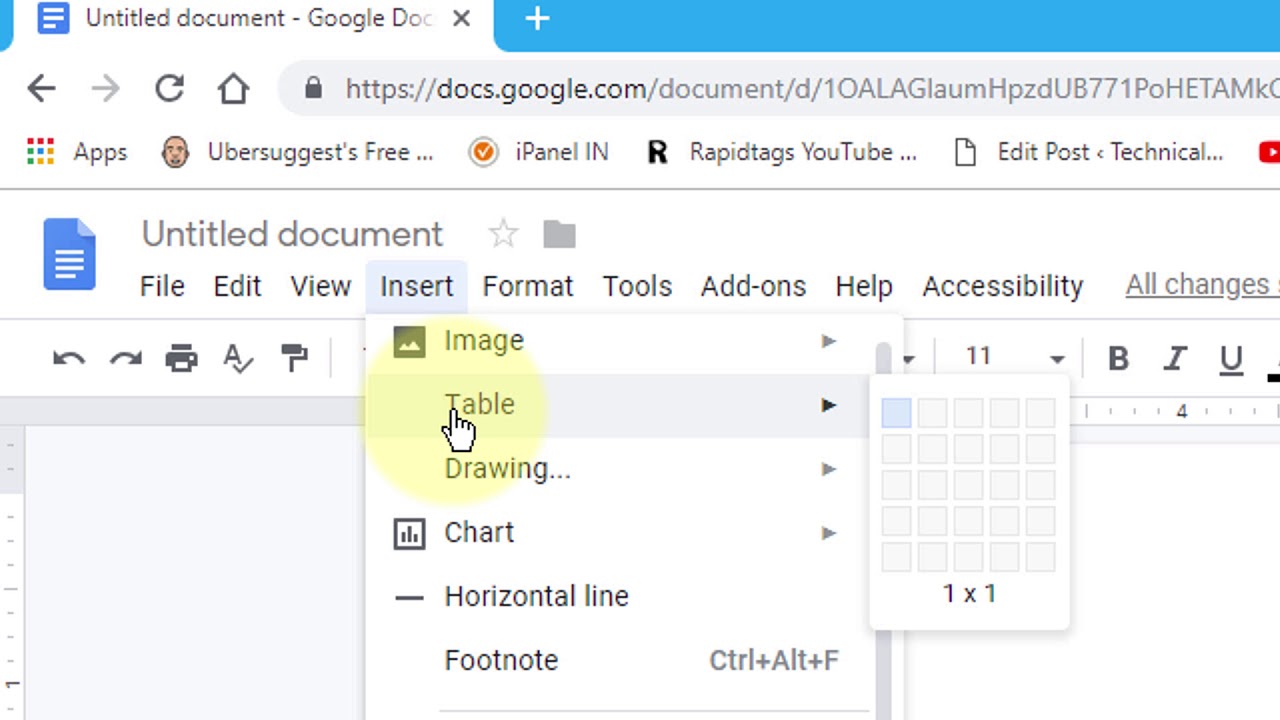Click the Google Docs home icon
Screen dimensions: 1280x720
[x=69, y=254]
